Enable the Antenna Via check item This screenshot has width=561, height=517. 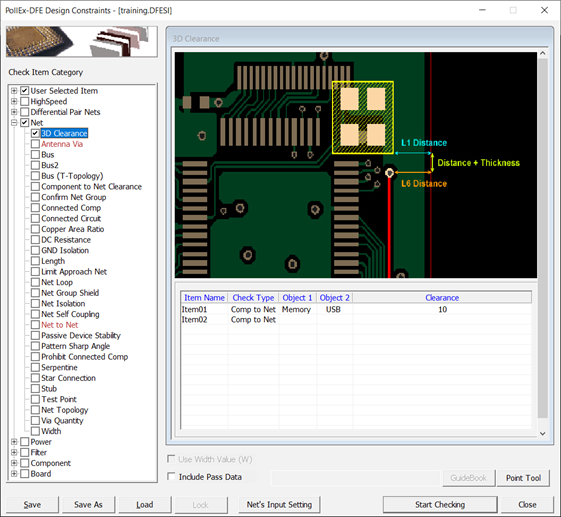[35, 144]
